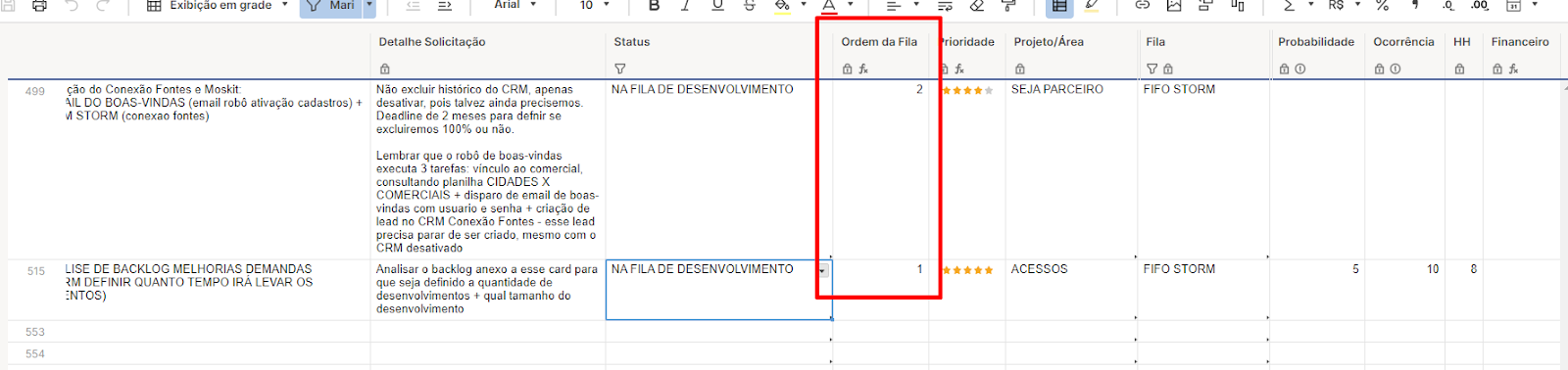
Task: Open the dropdown arrow in row 515 Status cell
Action: [x=823, y=271]
